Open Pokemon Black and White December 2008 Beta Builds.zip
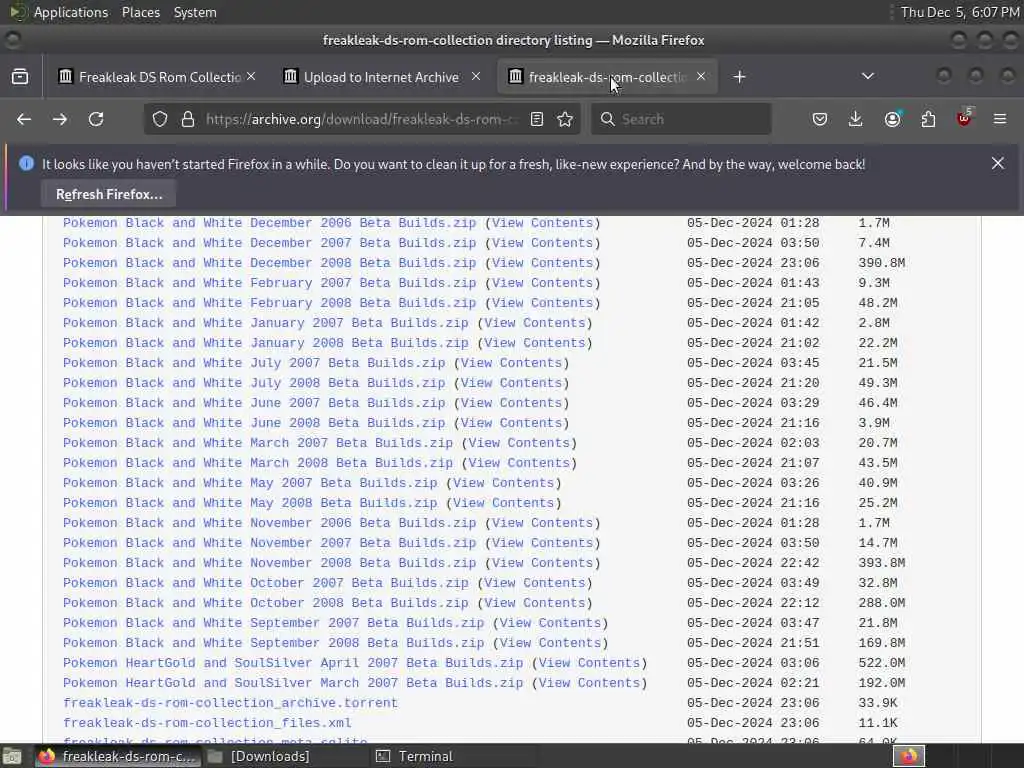This screenshot has width=1024, height=768. click(x=270, y=263)
